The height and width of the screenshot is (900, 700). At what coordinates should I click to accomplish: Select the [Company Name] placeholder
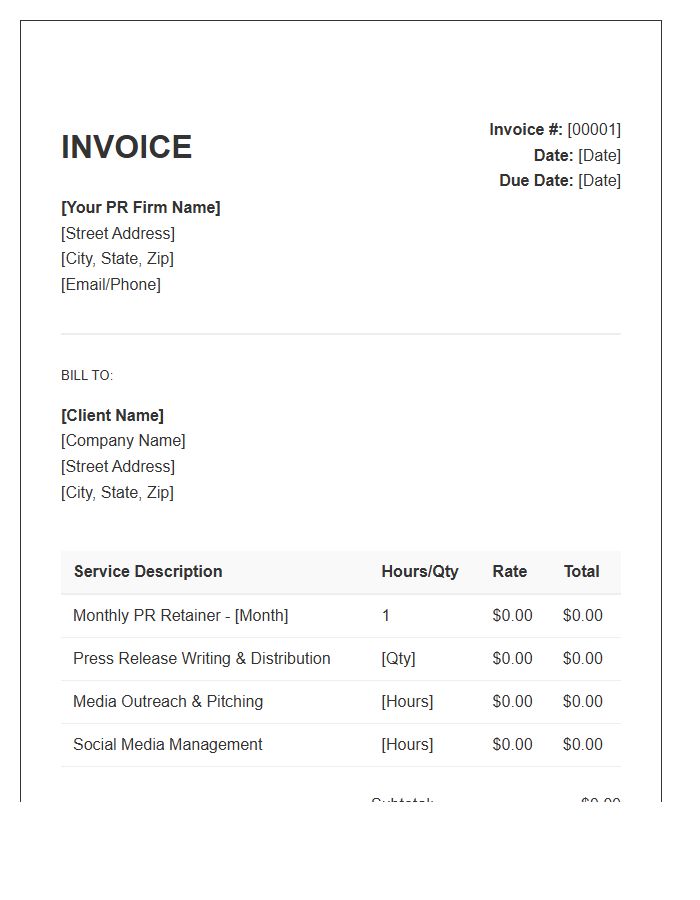(x=123, y=441)
